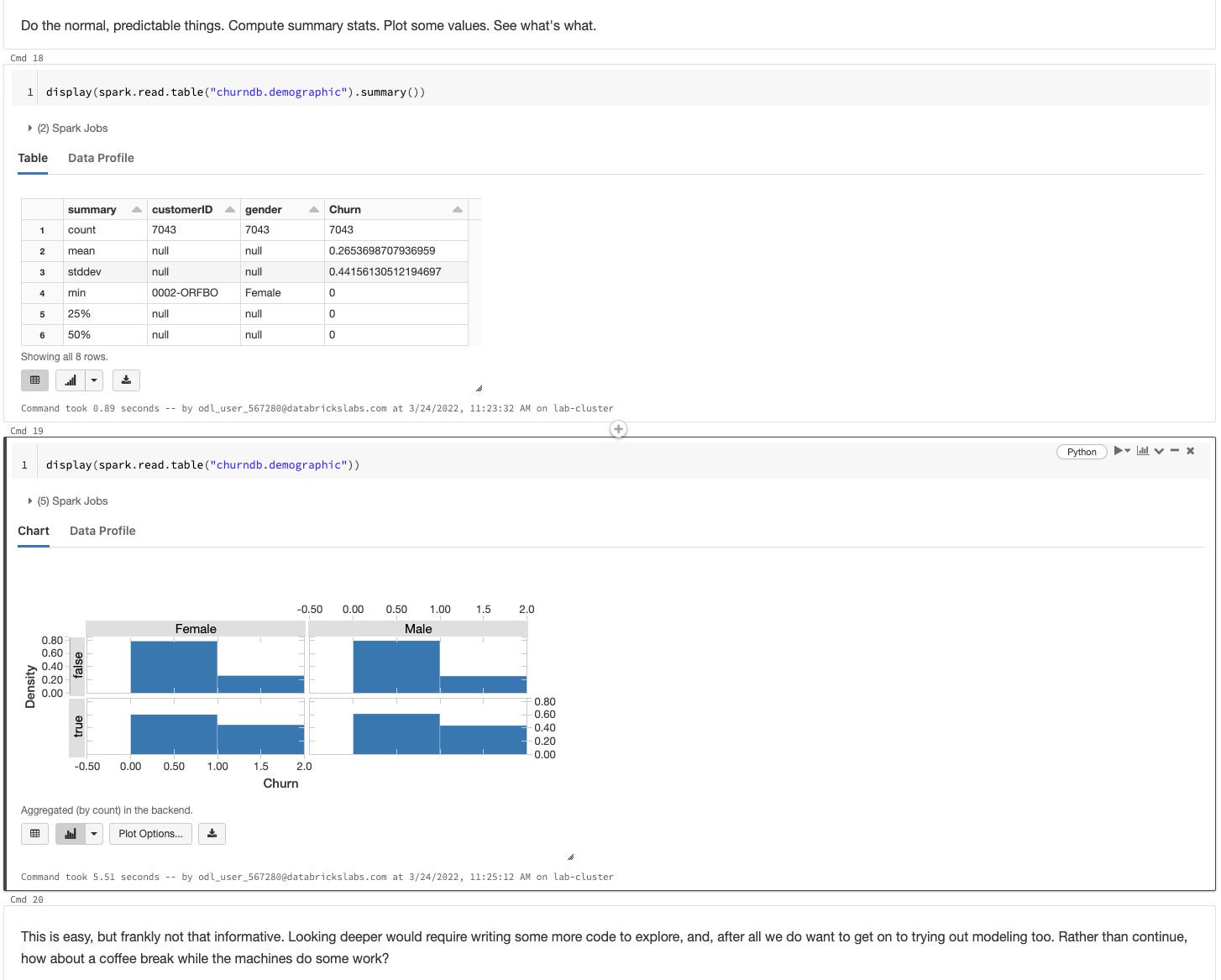Select the mean value 0.2653698707936959 cell
The height and width of the screenshot is (980, 1221).
pos(396,251)
